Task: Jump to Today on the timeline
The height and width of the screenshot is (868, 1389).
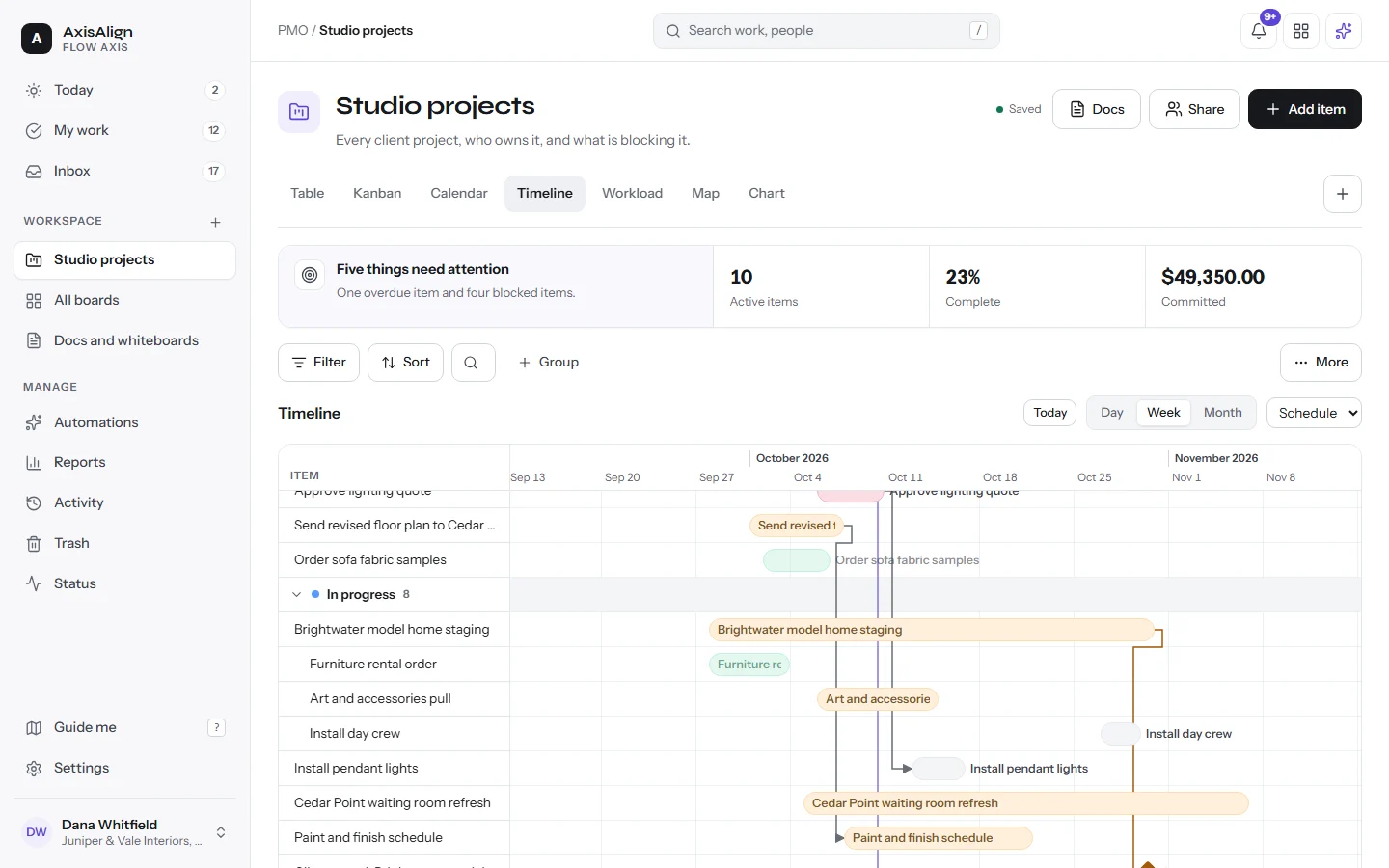Action: coord(1049,413)
